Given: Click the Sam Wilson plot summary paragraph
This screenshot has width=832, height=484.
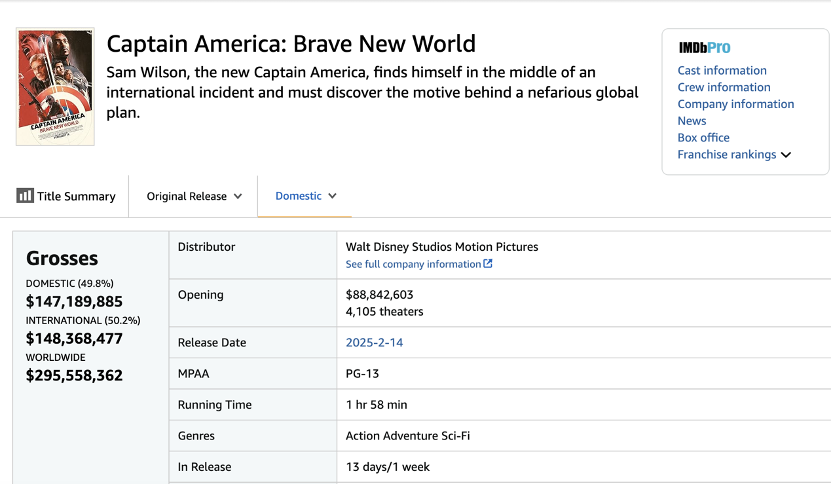Looking at the screenshot, I should tap(372, 92).
